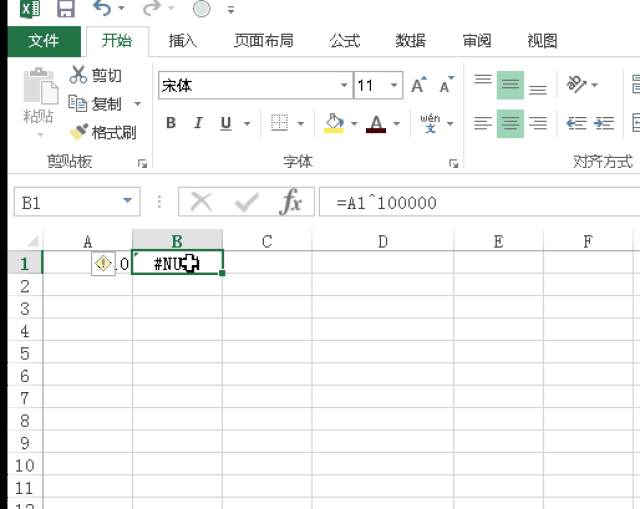640x509 pixels.
Task: Click increase indent icon
Action: [604, 123]
